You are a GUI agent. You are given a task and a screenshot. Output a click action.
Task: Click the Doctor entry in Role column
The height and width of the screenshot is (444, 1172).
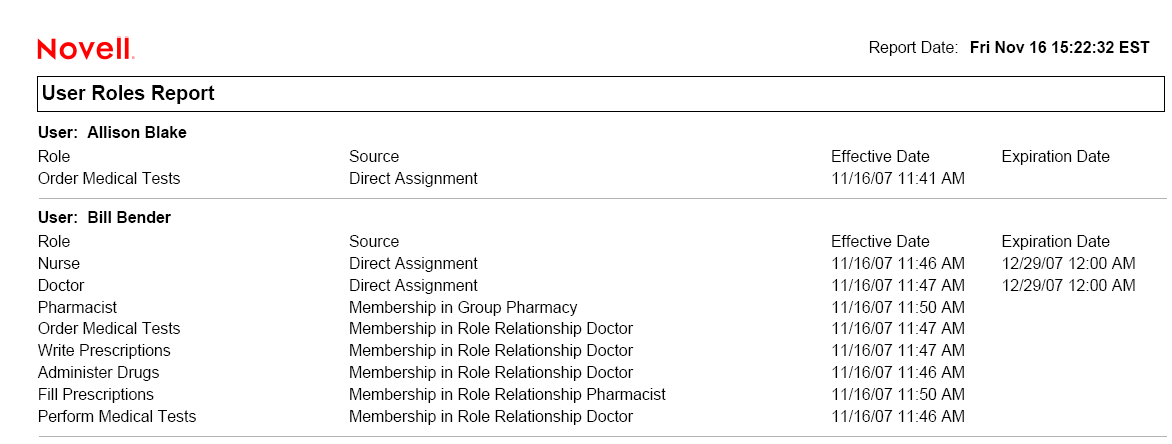point(61,285)
